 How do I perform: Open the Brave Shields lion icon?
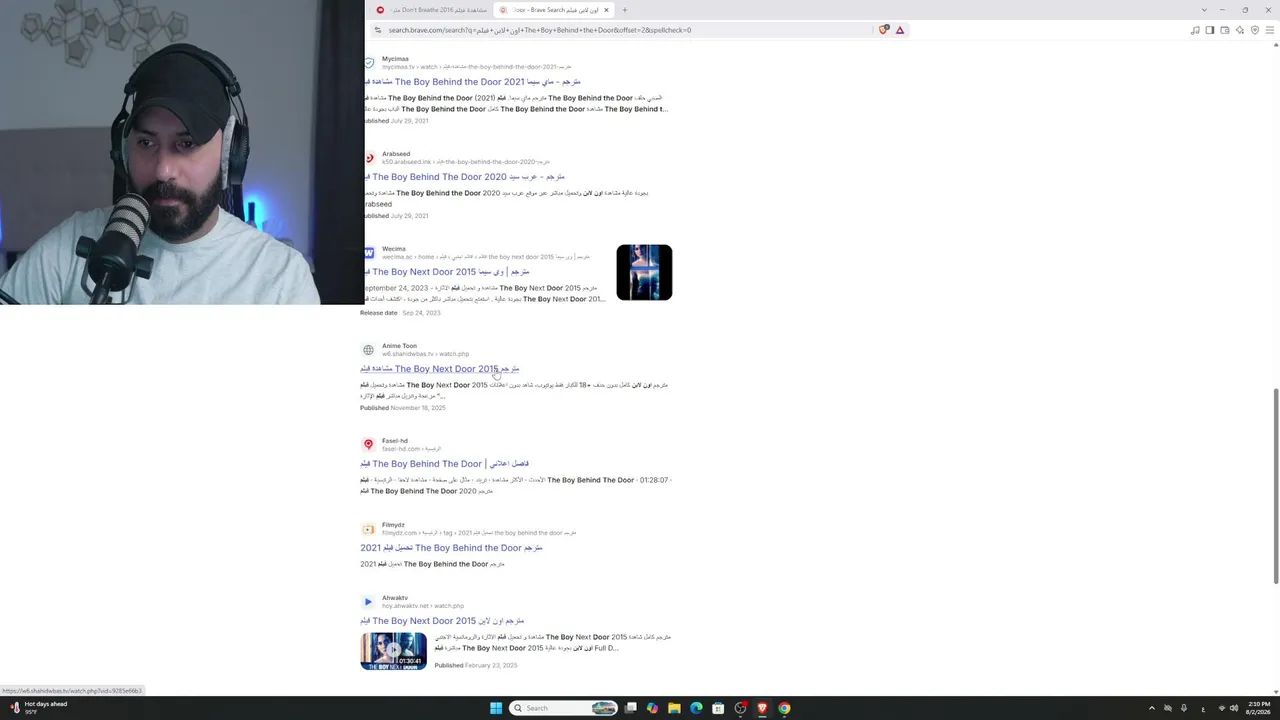(884, 30)
